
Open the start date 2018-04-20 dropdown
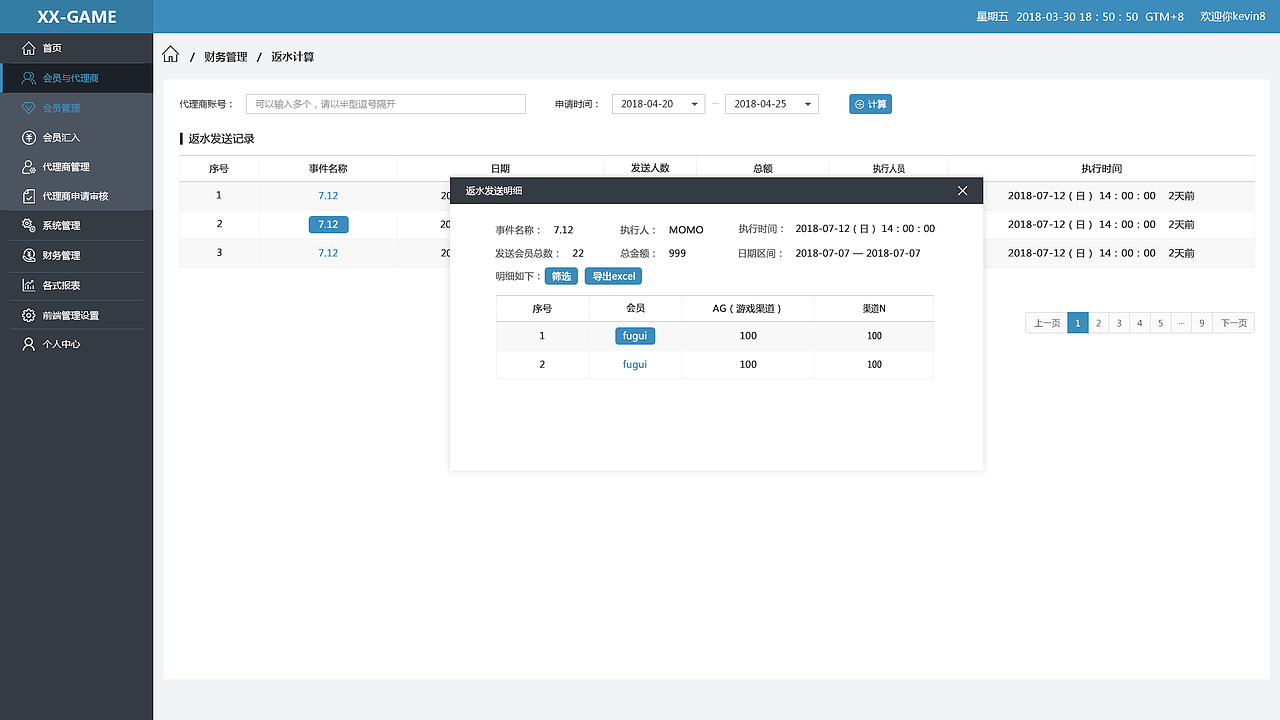[x=658, y=104]
